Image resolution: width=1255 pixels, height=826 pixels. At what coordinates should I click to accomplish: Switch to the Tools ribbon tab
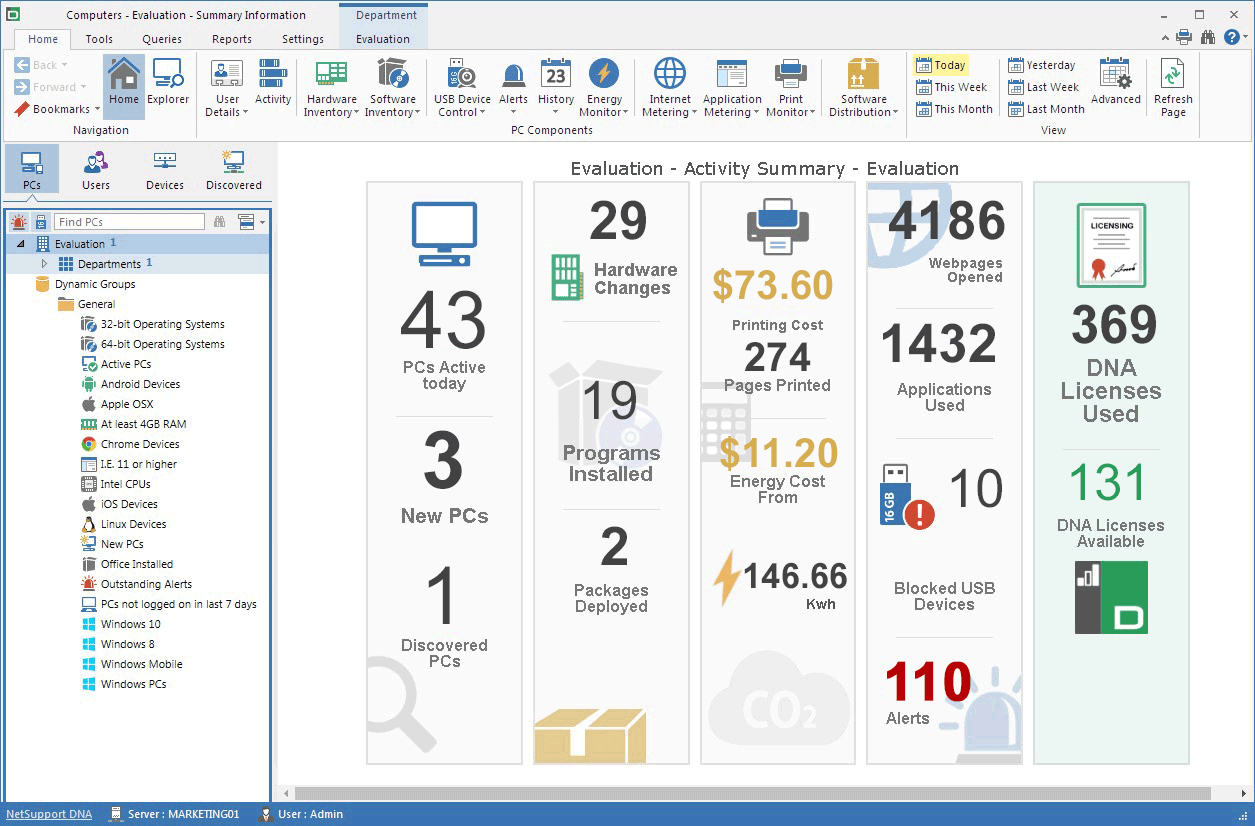tap(99, 39)
